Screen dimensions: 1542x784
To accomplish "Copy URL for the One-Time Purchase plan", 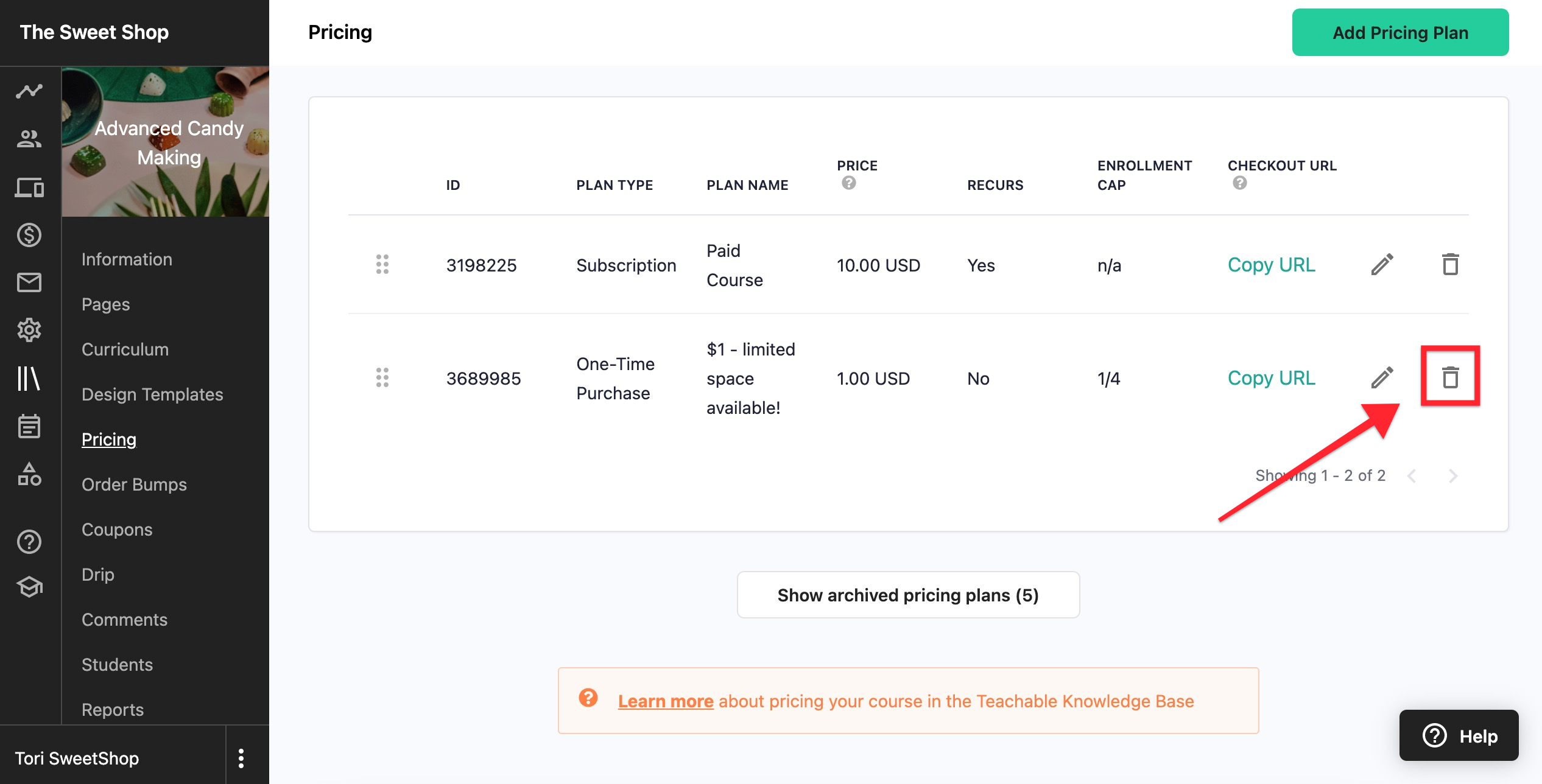I will point(1272,377).
